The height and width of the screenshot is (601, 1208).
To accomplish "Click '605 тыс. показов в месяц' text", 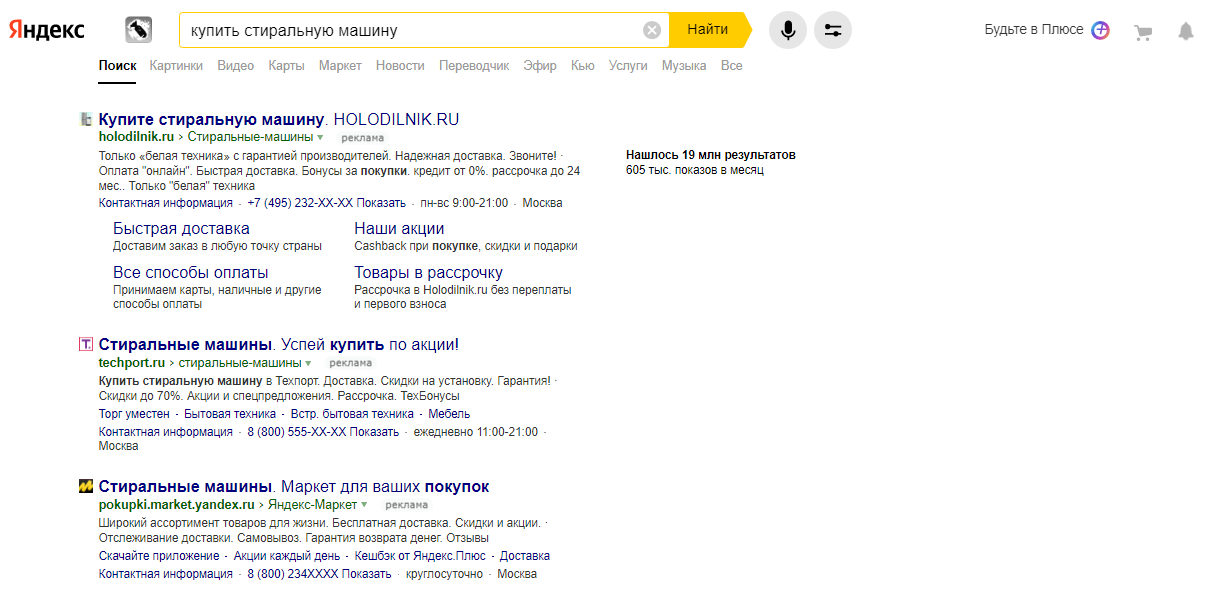I will tap(695, 170).
